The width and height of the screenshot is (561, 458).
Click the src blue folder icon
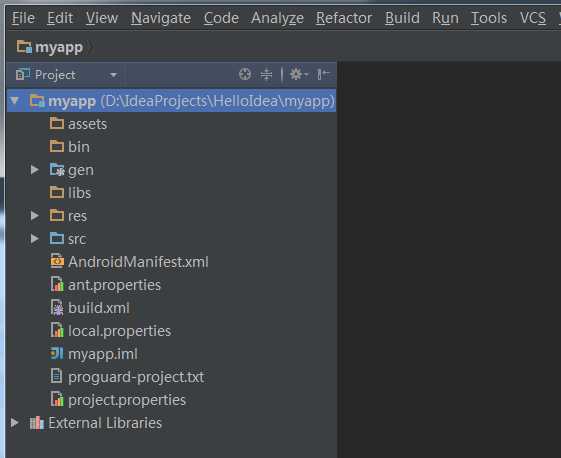click(57, 238)
